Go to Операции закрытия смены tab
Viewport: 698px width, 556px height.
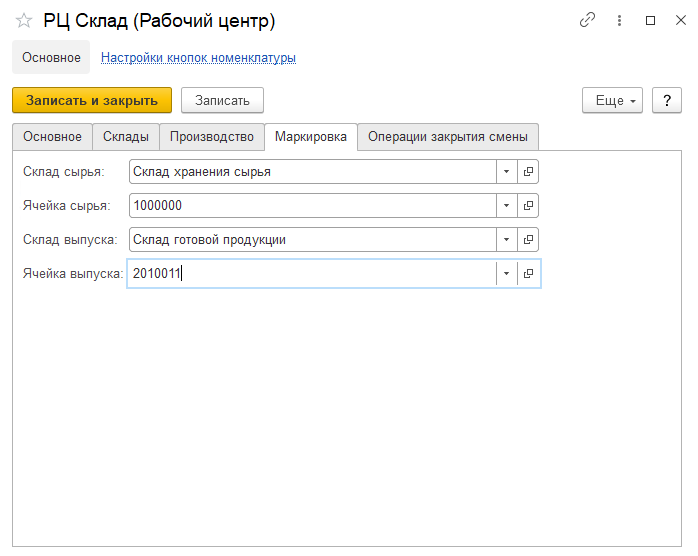(x=447, y=136)
